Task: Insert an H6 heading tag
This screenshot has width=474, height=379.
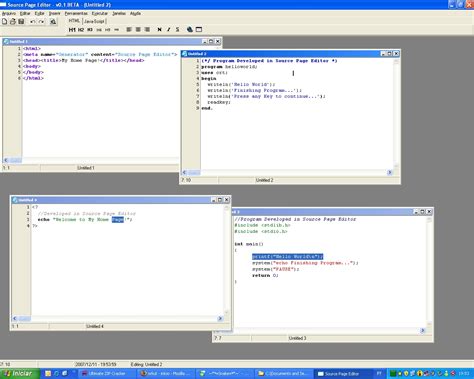Action: [116, 30]
